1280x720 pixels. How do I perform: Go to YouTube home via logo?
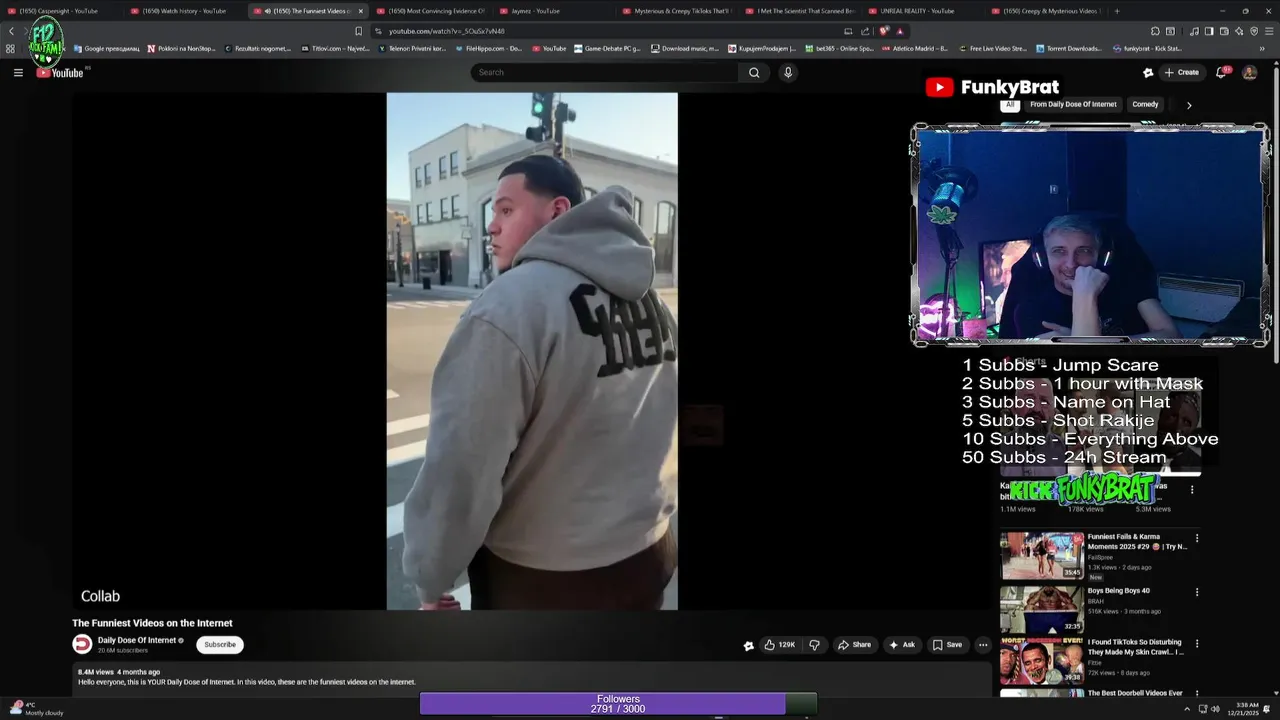point(62,72)
